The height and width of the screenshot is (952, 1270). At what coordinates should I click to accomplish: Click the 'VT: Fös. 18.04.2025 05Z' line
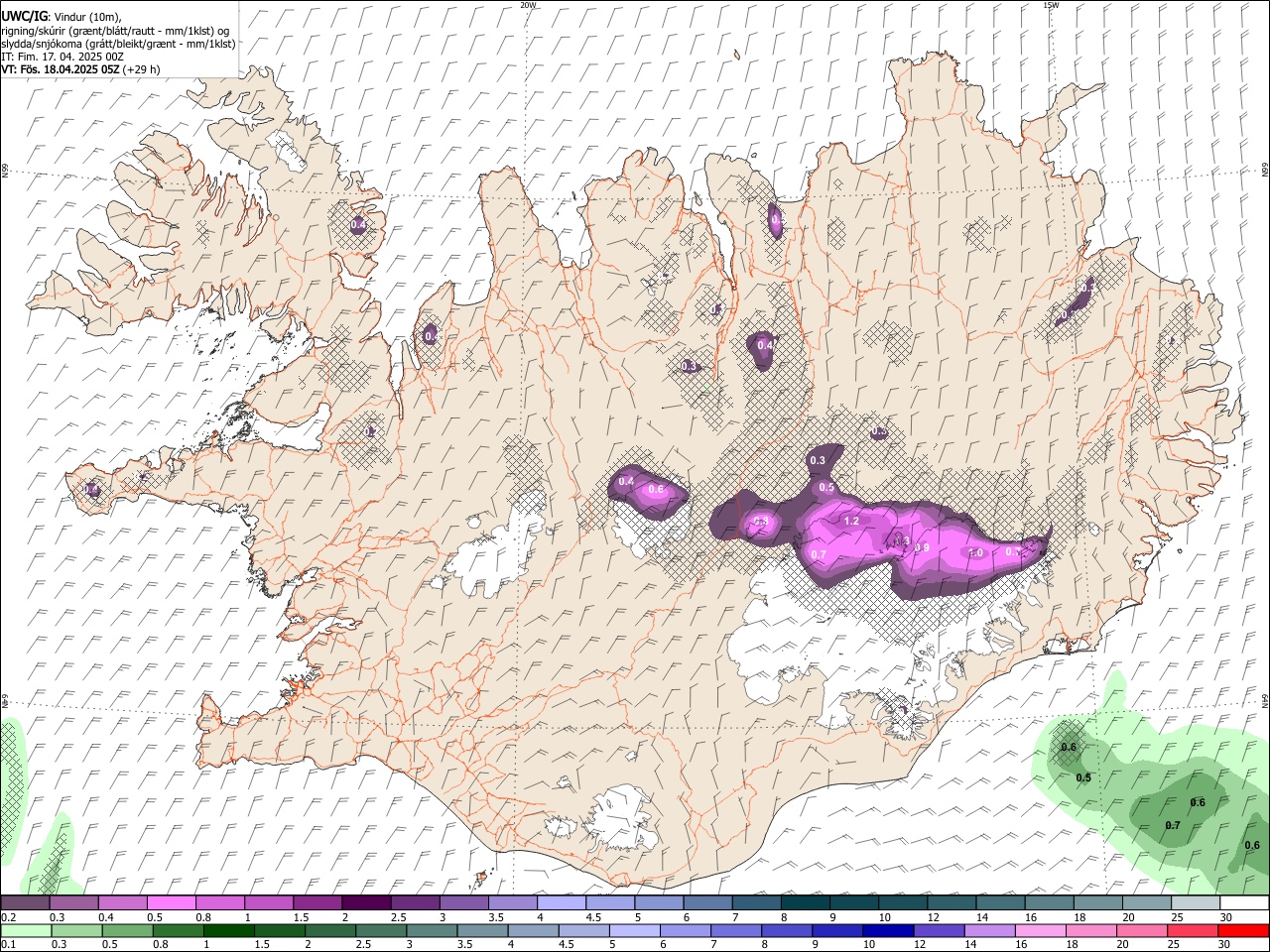[80, 69]
